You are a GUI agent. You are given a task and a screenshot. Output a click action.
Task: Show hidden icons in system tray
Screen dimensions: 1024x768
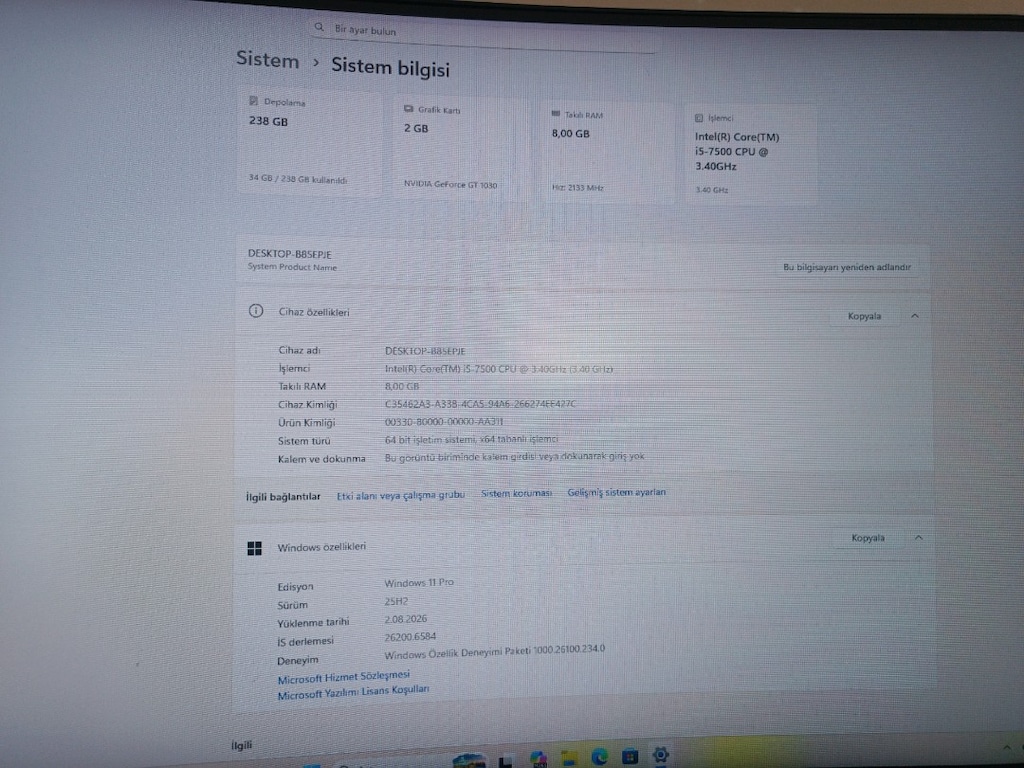(1006, 746)
